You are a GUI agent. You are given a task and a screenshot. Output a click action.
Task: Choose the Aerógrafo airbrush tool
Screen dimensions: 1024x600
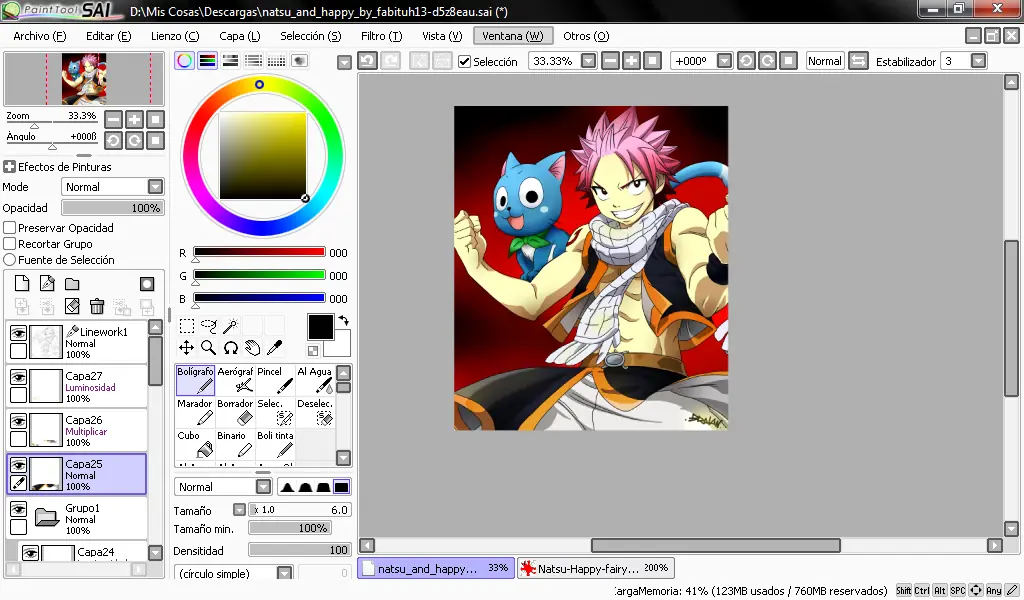click(235, 380)
